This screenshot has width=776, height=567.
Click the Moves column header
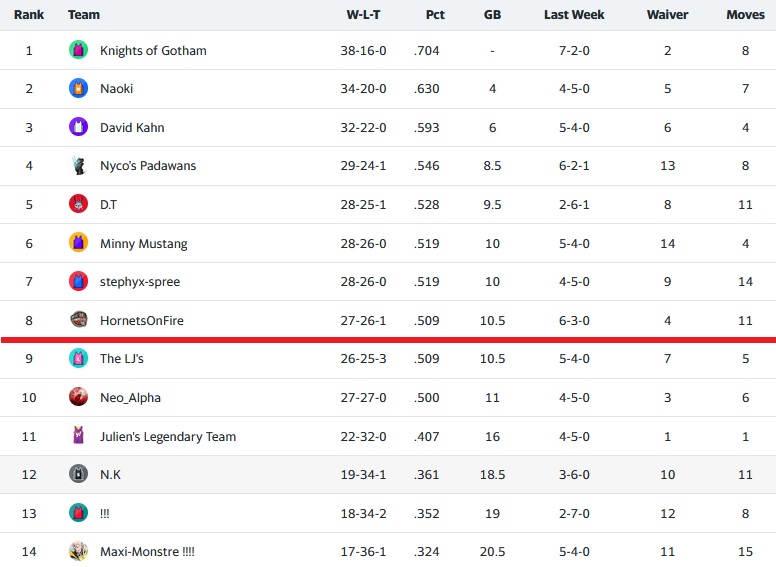click(x=745, y=15)
